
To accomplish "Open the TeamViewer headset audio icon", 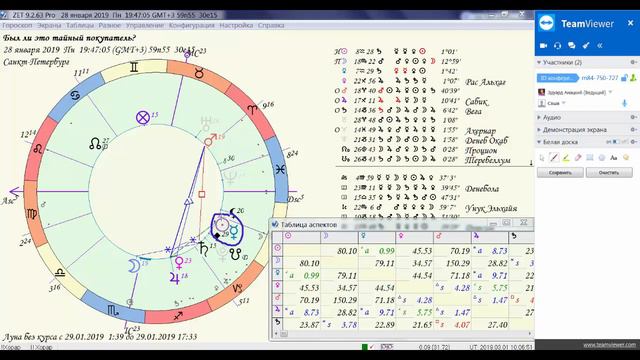I will [558, 46].
